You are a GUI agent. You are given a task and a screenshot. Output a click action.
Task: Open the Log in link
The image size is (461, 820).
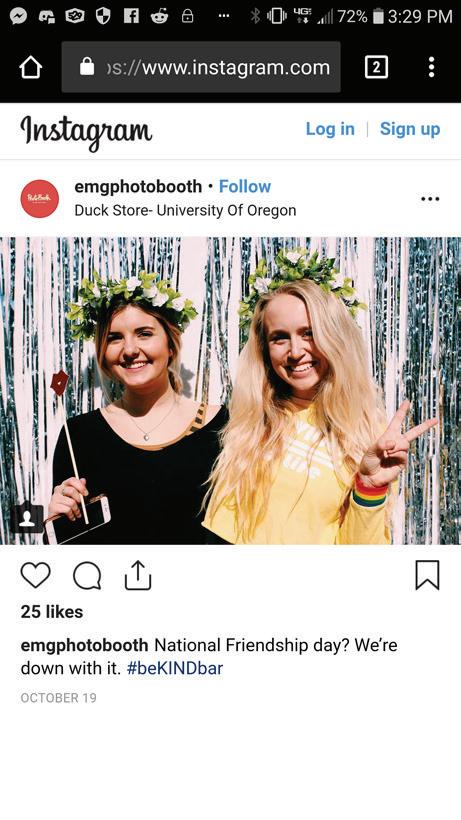click(330, 129)
